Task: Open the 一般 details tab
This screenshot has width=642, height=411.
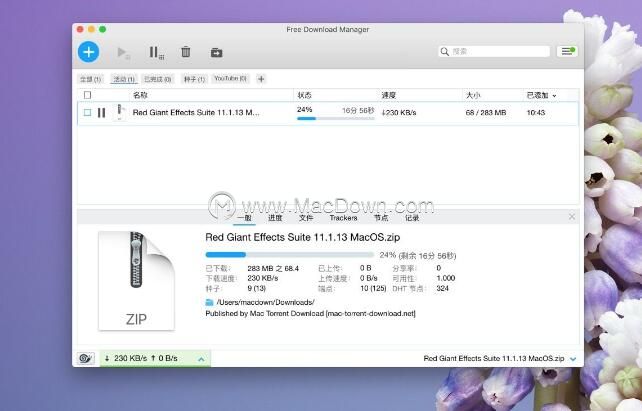Action: coord(244,218)
